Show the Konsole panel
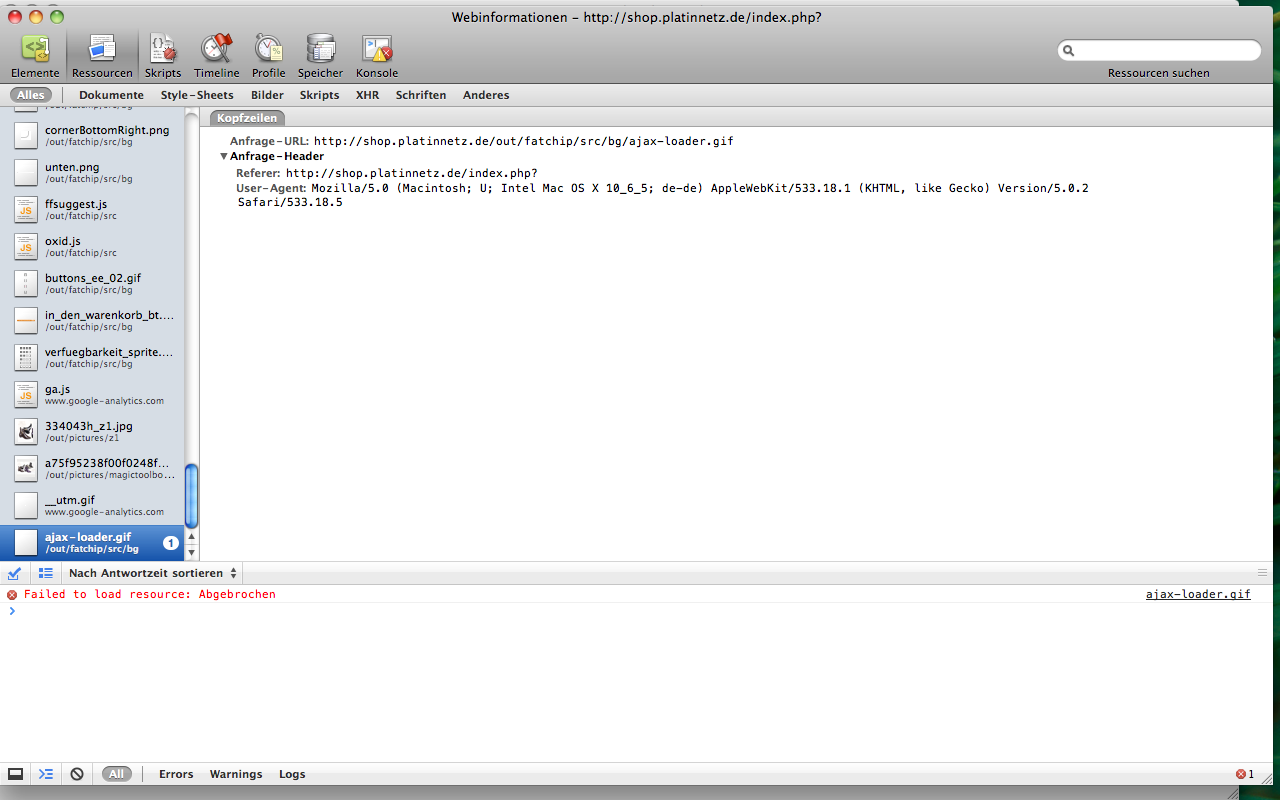 pyautogui.click(x=376, y=56)
